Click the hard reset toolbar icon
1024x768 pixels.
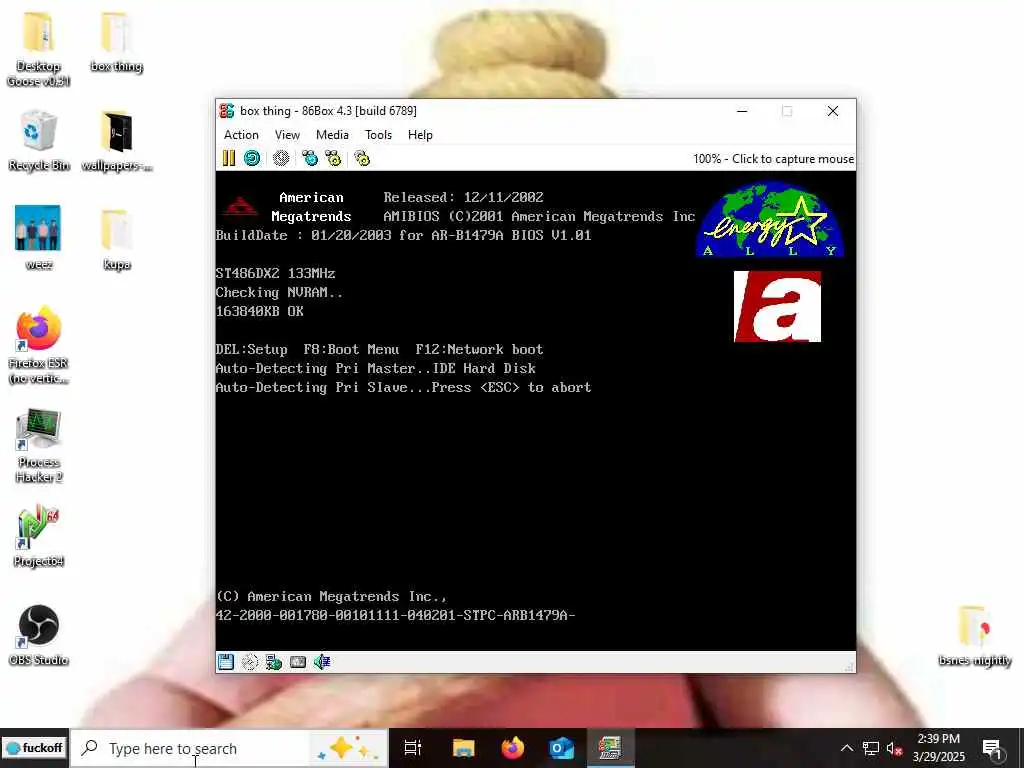(x=252, y=158)
